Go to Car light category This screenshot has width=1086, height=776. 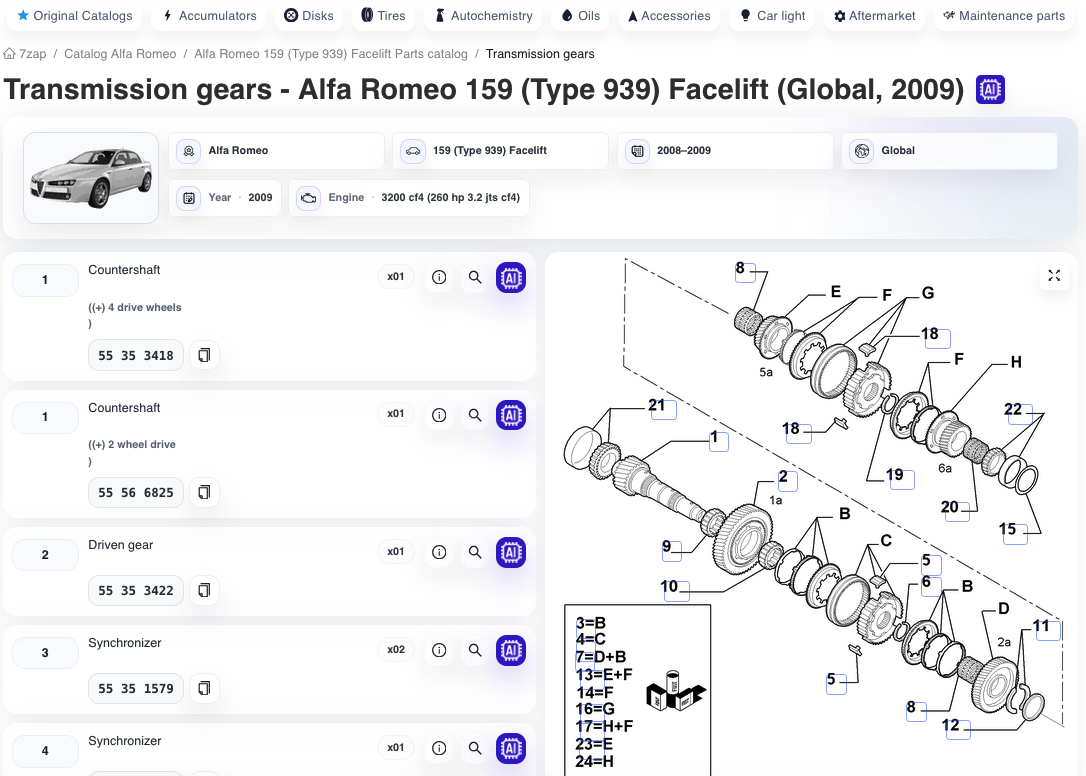(772, 15)
